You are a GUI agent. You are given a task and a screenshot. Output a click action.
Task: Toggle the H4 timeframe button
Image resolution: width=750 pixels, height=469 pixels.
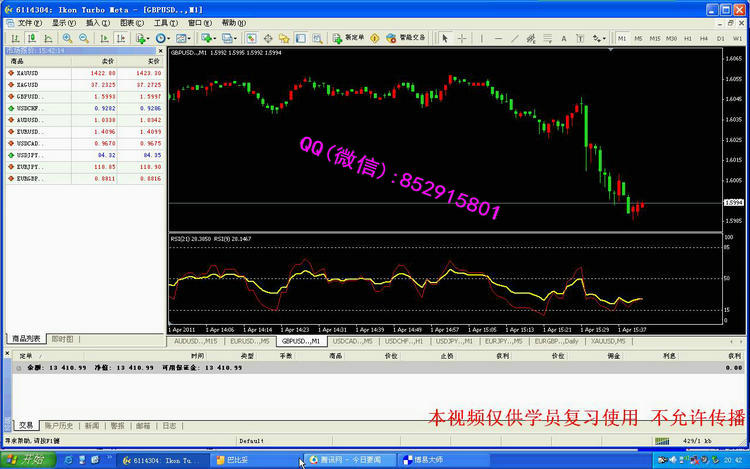coord(705,38)
